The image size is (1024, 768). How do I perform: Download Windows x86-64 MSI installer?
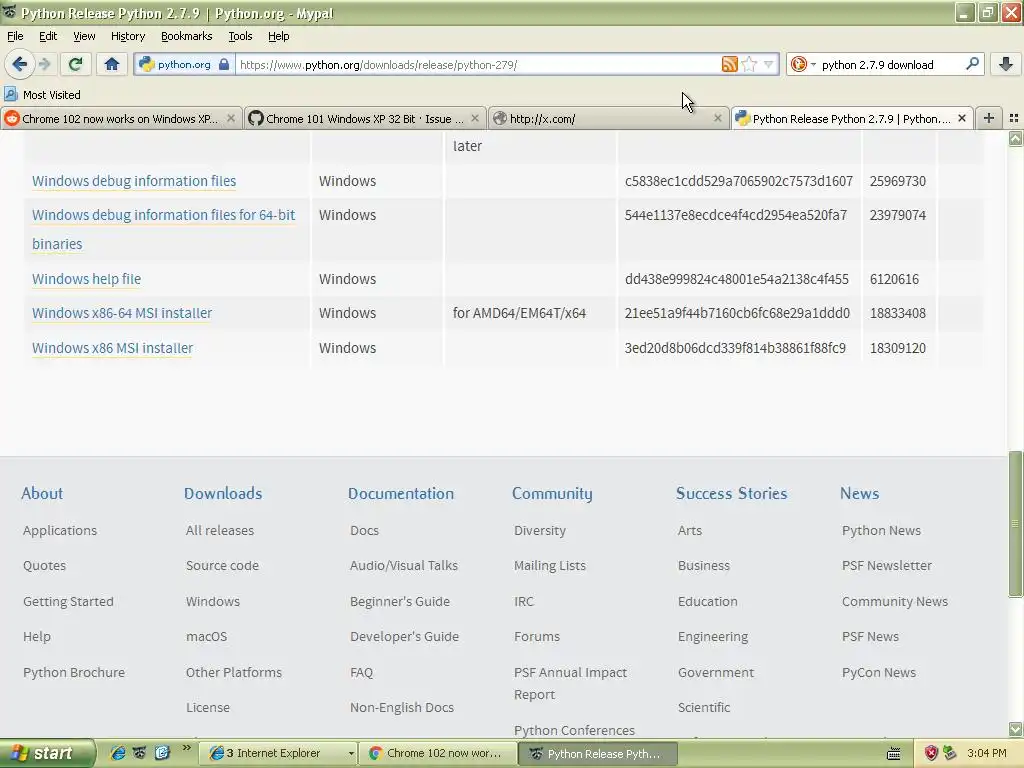pos(122,313)
